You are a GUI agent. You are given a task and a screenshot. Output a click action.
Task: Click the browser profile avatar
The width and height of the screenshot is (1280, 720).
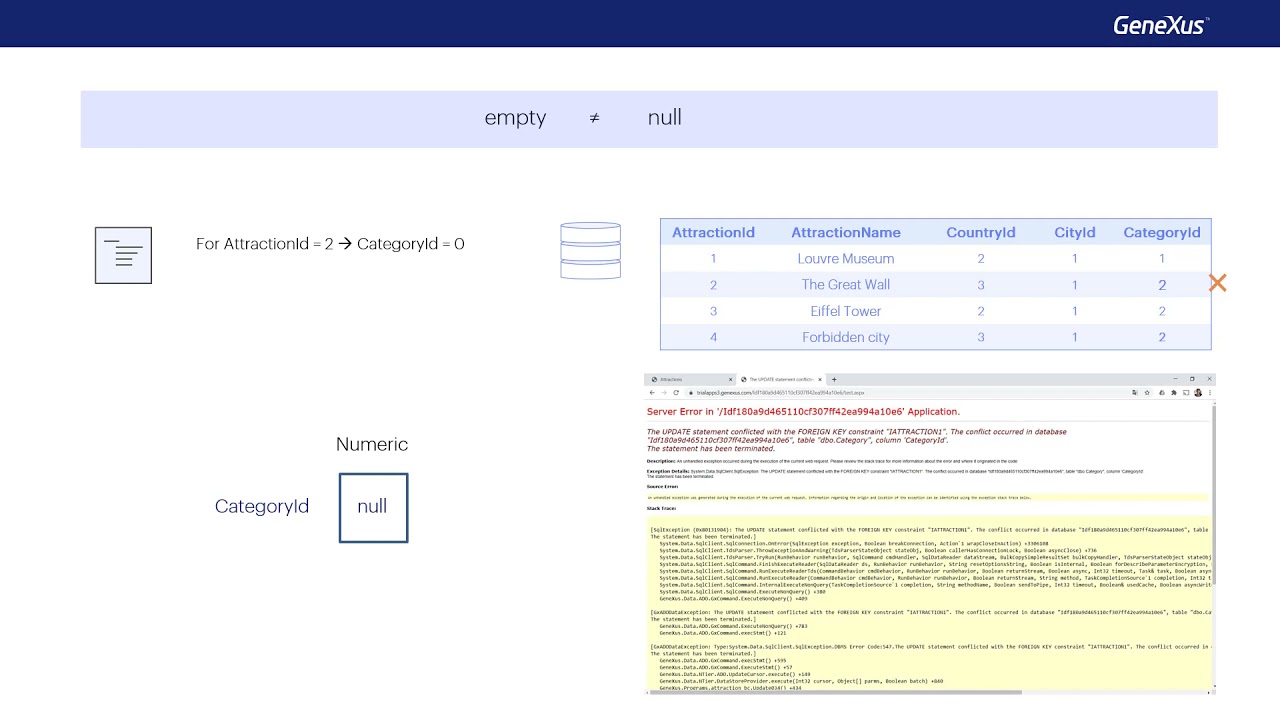click(1198, 392)
